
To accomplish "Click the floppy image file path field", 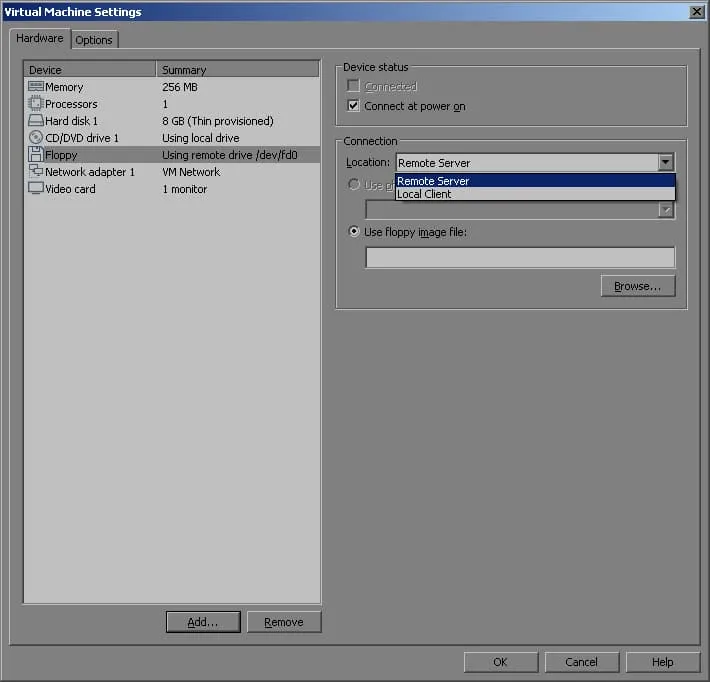I will coord(520,258).
